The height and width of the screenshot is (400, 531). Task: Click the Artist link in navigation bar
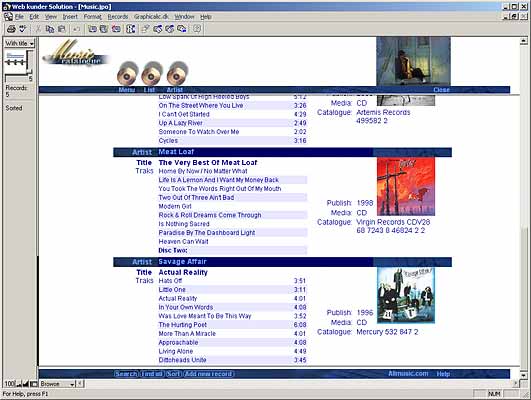(x=175, y=90)
